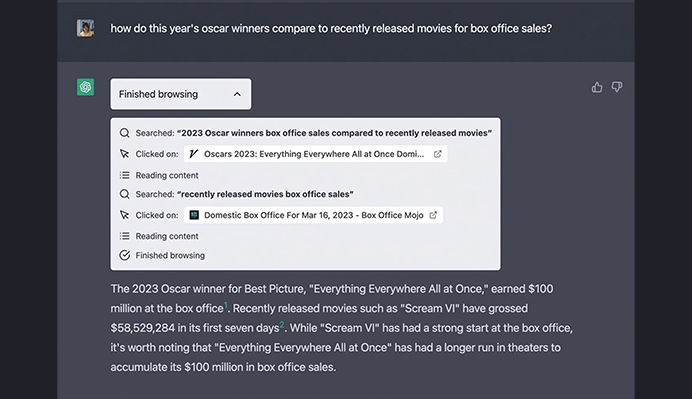This screenshot has width=692, height=399.
Task: Click the thumbs up icon
Action: pyautogui.click(x=597, y=87)
